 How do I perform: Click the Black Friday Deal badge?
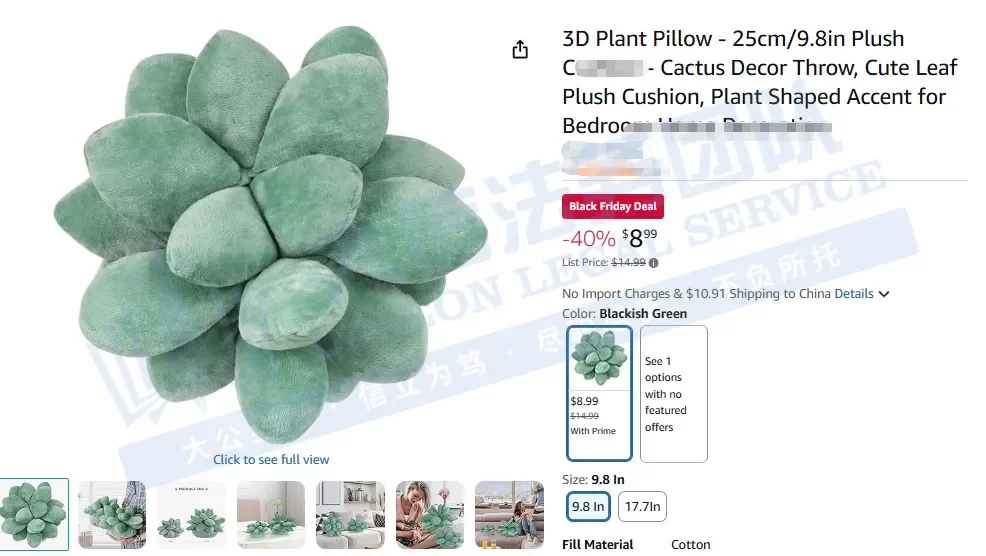pyautogui.click(x=612, y=206)
